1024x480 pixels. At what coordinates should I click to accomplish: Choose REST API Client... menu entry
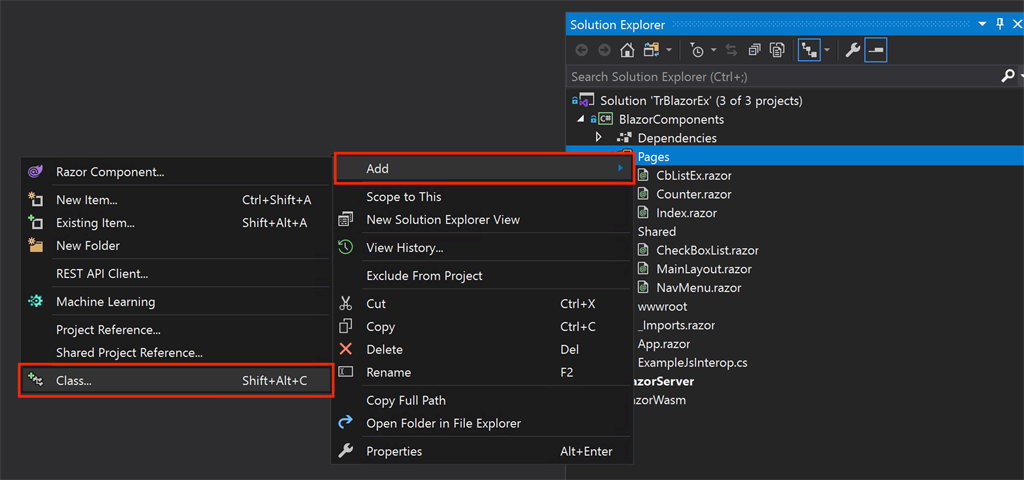point(176,274)
